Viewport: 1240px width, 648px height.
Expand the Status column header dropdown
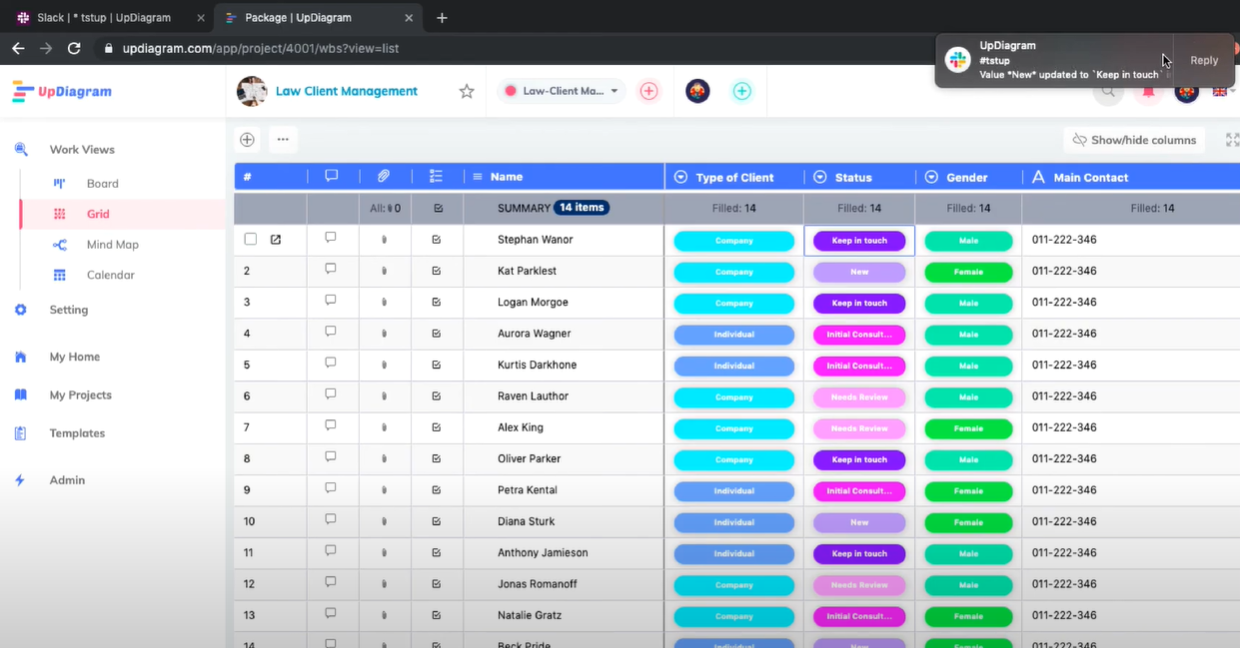[x=820, y=177]
